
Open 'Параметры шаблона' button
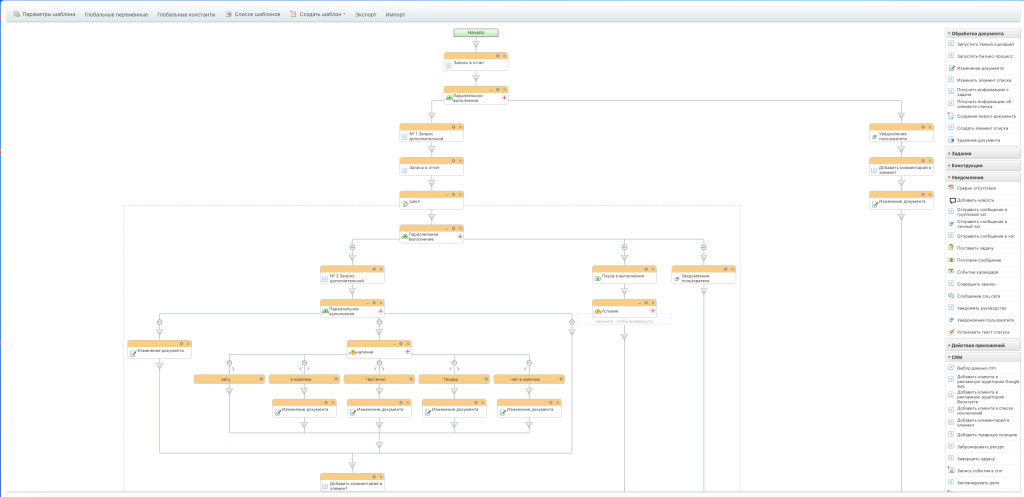pos(44,14)
